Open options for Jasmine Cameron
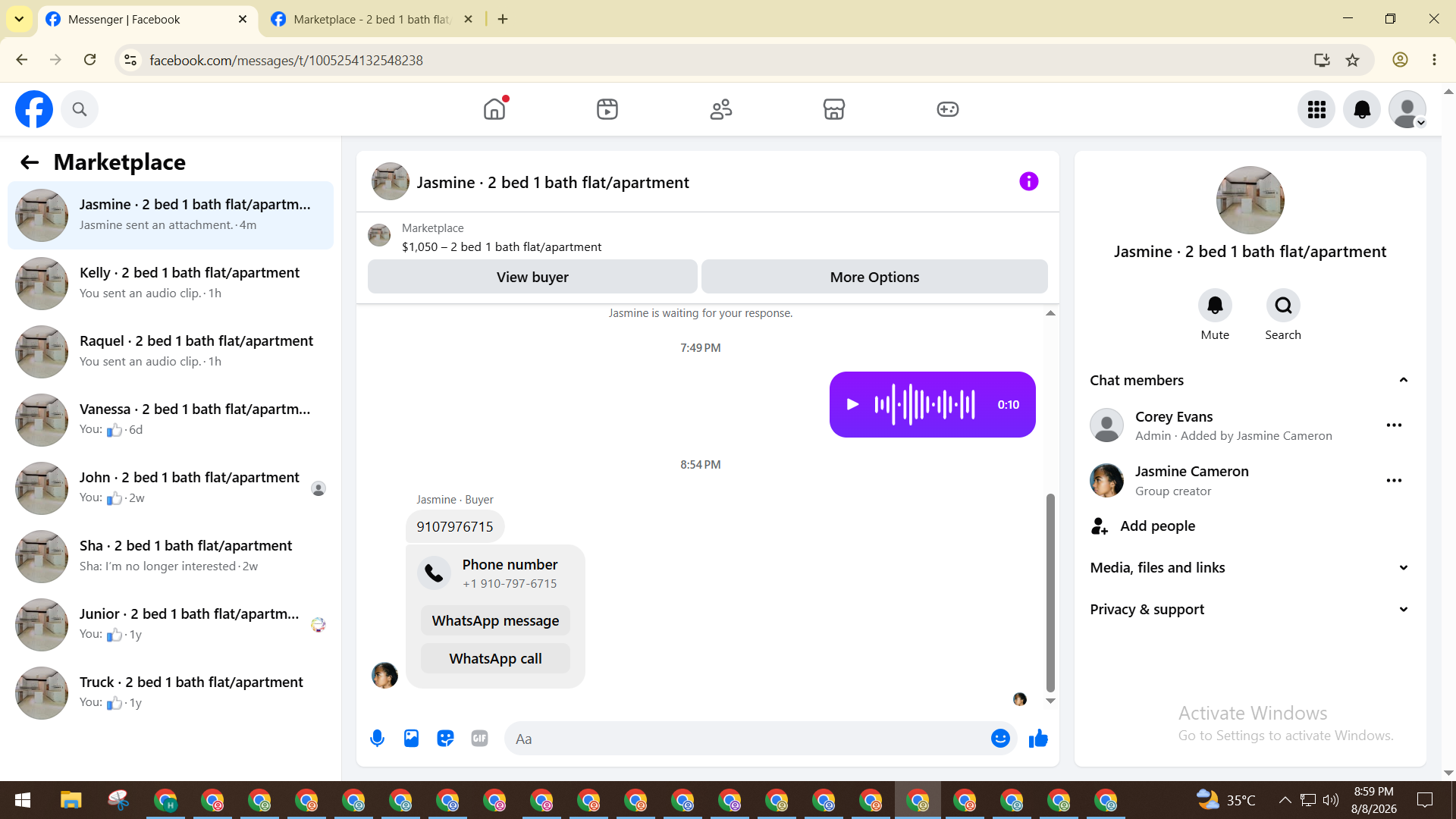Image resolution: width=1456 pixels, height=819 pixels. coord(1394,481)
